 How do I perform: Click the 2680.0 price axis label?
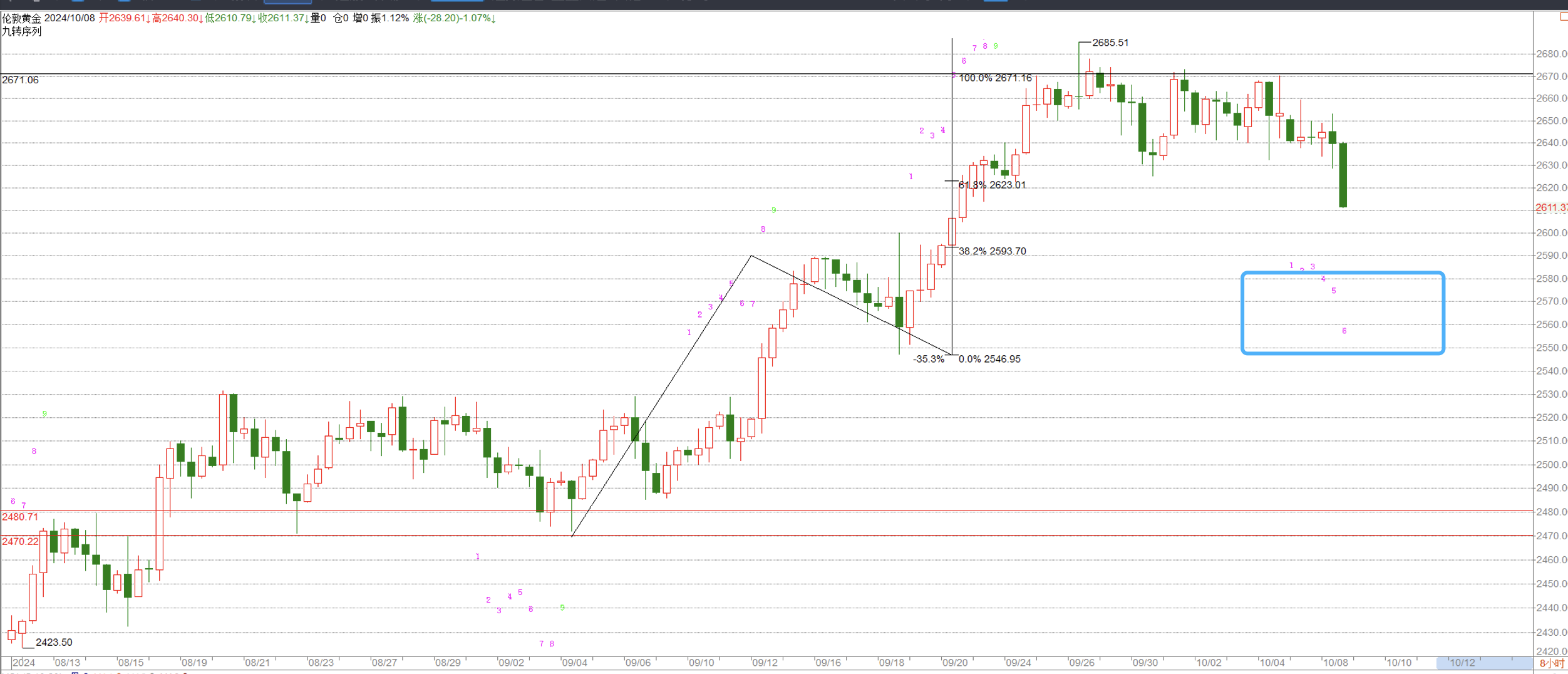click(x=1552, y=54)
